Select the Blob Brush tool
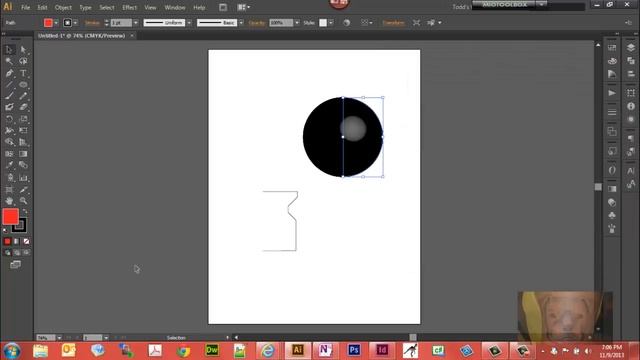Viewport: 640px width, 360px height. pos(9,107)
